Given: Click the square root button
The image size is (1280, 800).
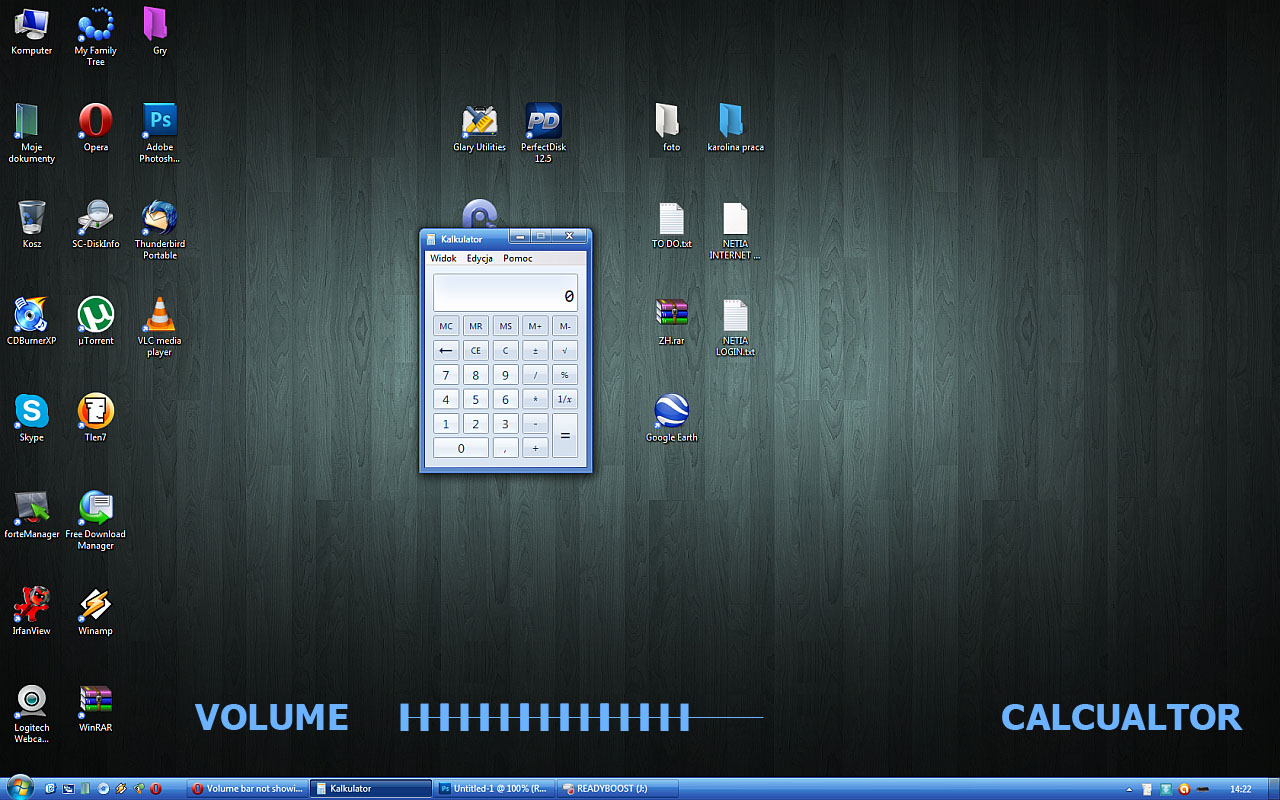Looking at the screenshot, I should (565, 351).
